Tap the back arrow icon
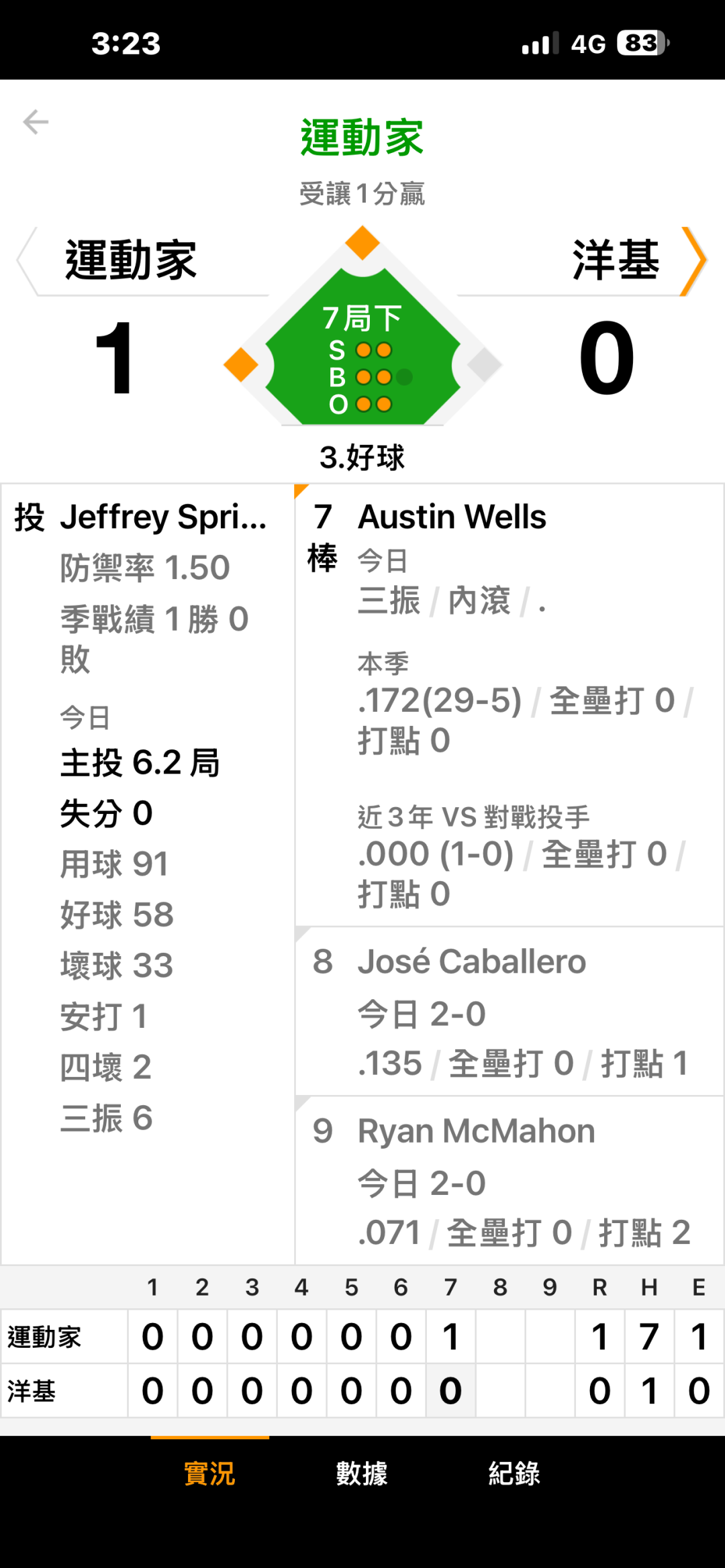 click(x=36, y=122)
